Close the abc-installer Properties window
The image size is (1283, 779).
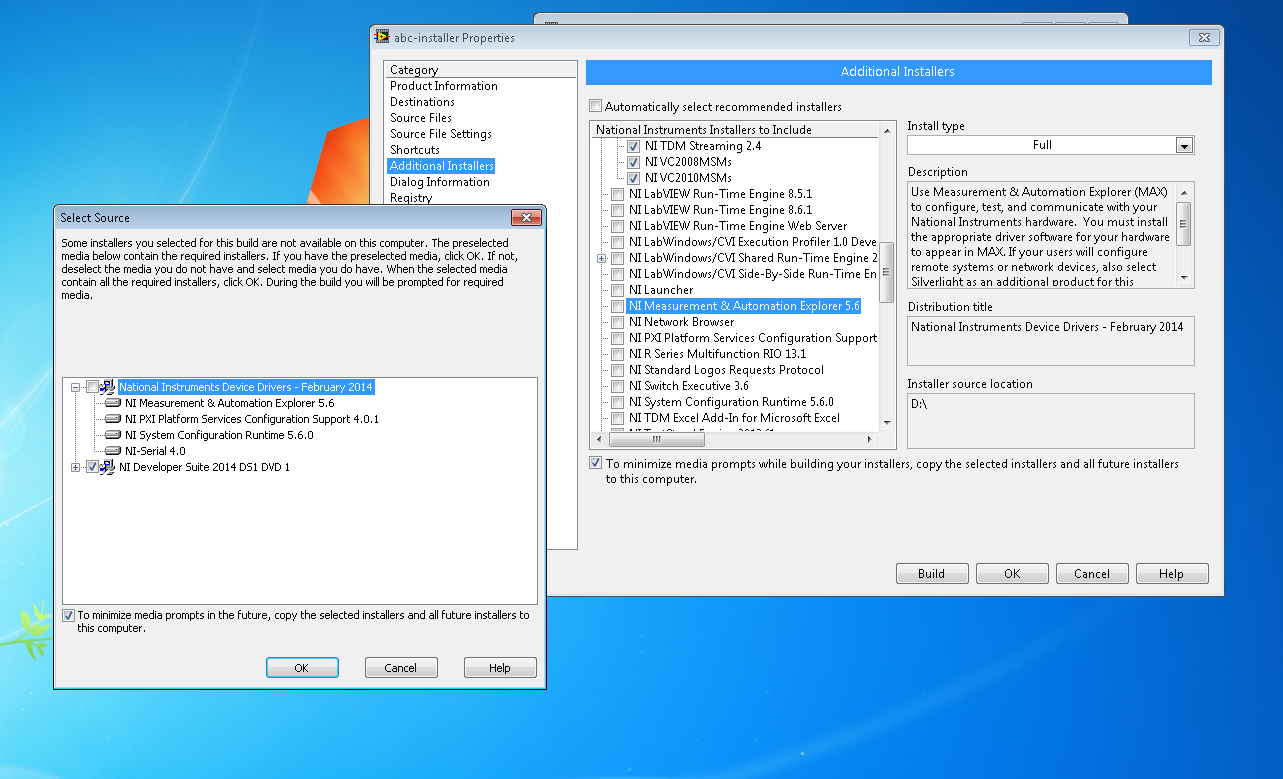point(1203,38)
